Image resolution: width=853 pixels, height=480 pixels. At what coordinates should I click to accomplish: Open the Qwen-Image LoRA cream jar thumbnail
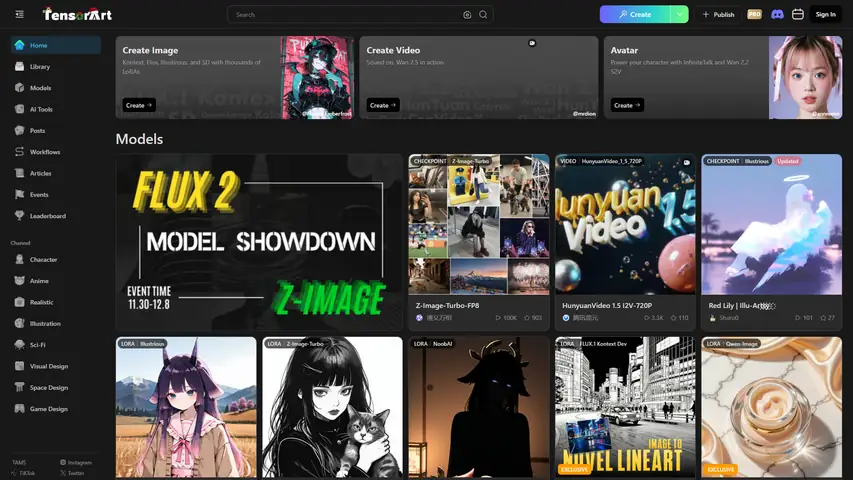(771, 407)
